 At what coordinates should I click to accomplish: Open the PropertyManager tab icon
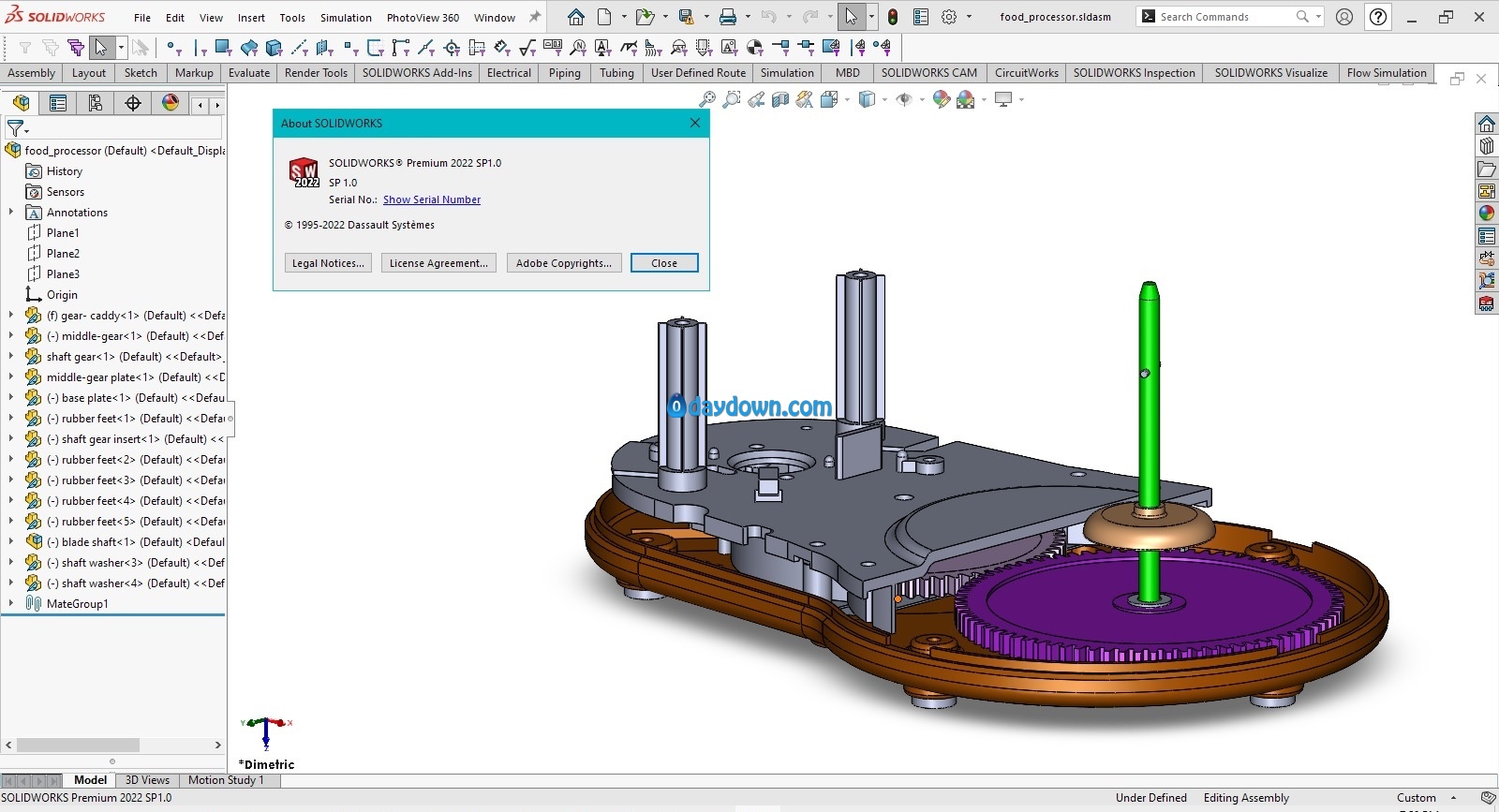coord(58,103)
